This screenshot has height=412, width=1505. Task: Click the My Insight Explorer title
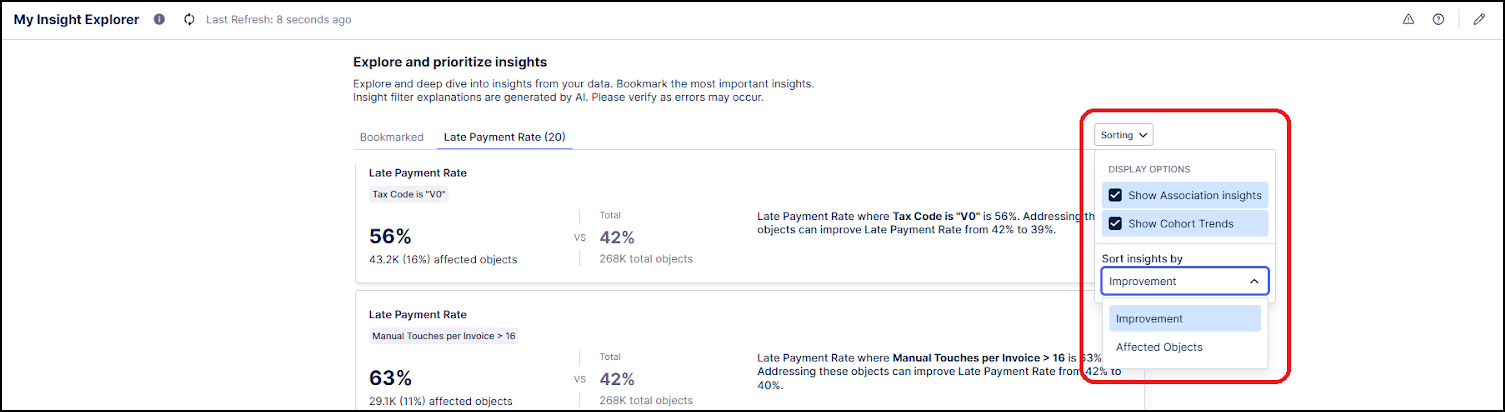[76, 19]
